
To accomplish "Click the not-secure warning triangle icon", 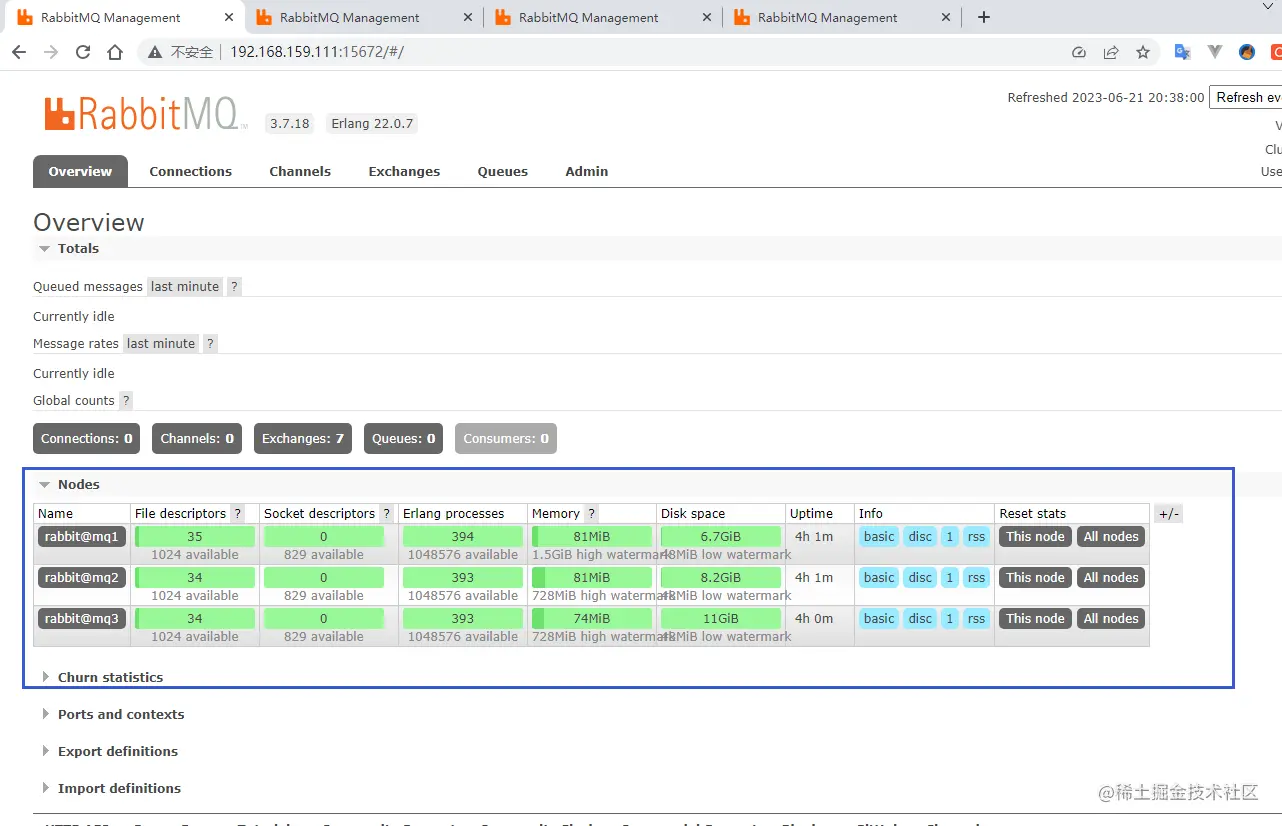I will pos(155,52).
